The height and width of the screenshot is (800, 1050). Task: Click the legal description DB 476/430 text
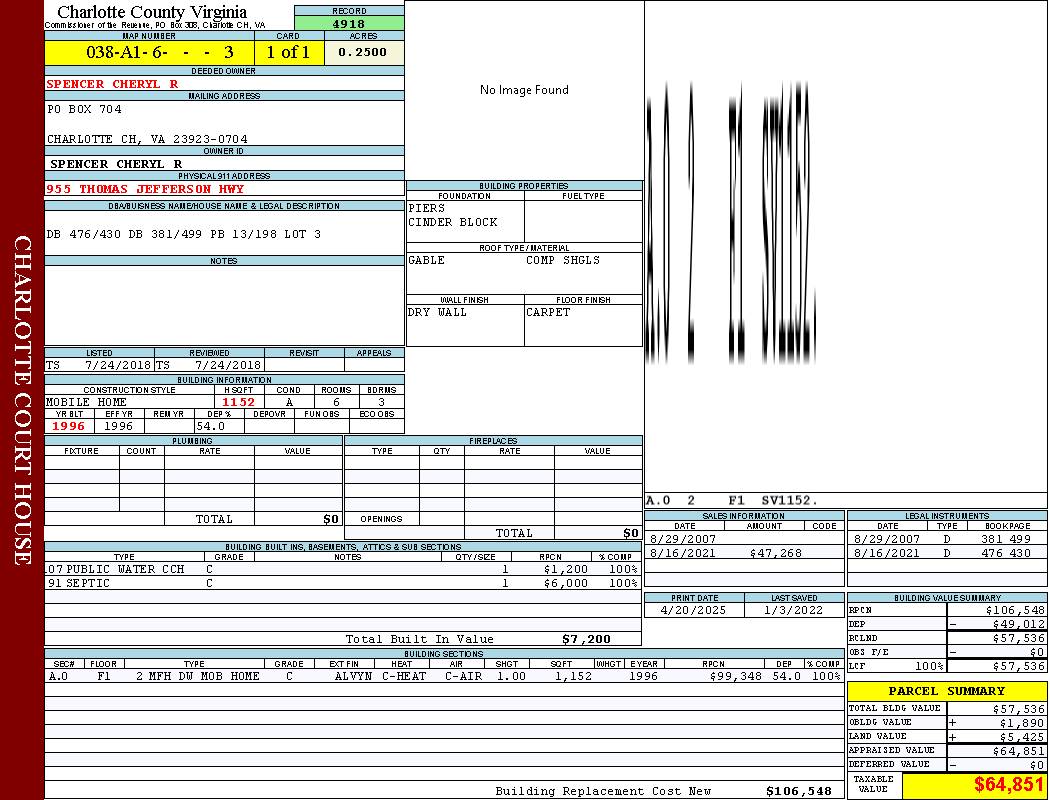(x=183, y=234)
